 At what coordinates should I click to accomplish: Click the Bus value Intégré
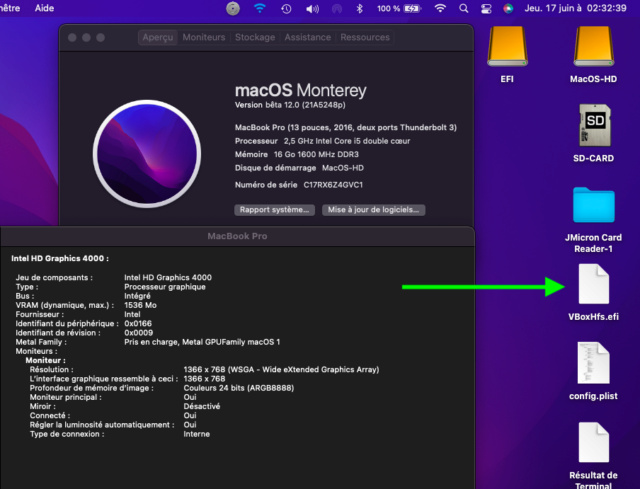pyautogui.click(x=137, y=296)
